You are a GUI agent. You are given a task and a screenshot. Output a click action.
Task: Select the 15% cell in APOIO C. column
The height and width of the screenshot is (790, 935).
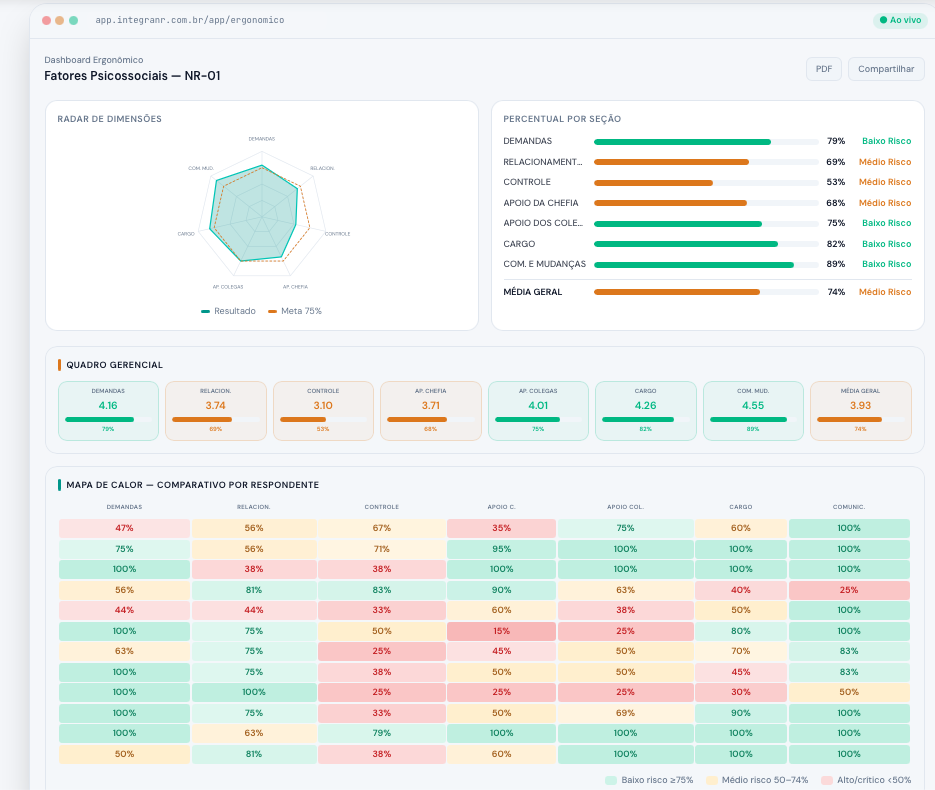[x=501, y=631]
